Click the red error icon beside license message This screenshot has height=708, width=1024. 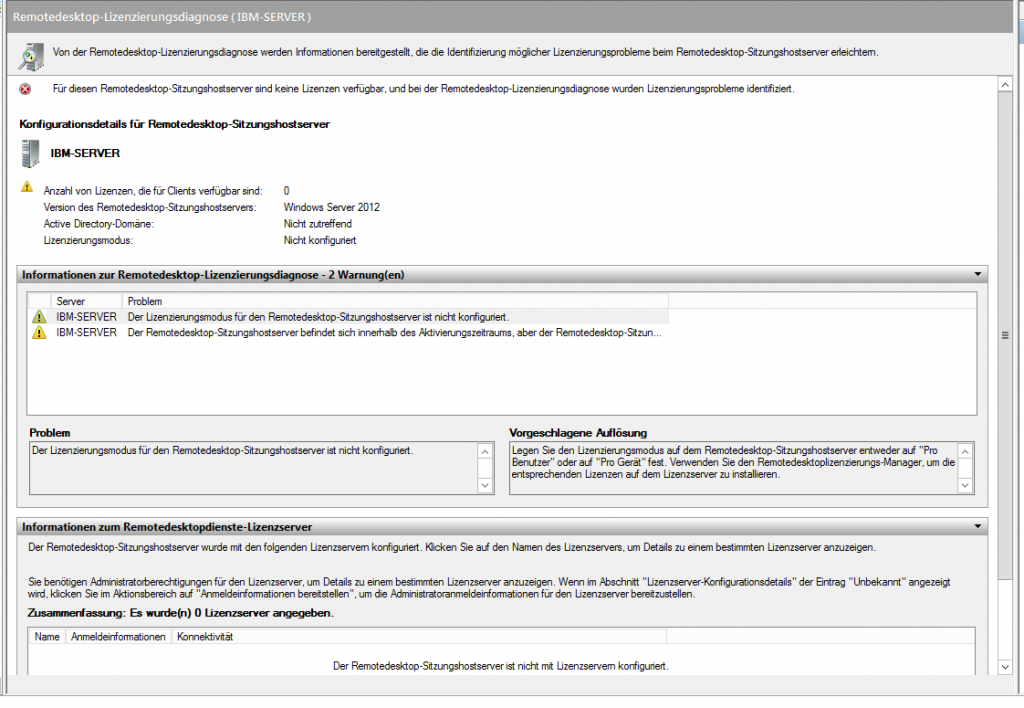click(25, 89)
